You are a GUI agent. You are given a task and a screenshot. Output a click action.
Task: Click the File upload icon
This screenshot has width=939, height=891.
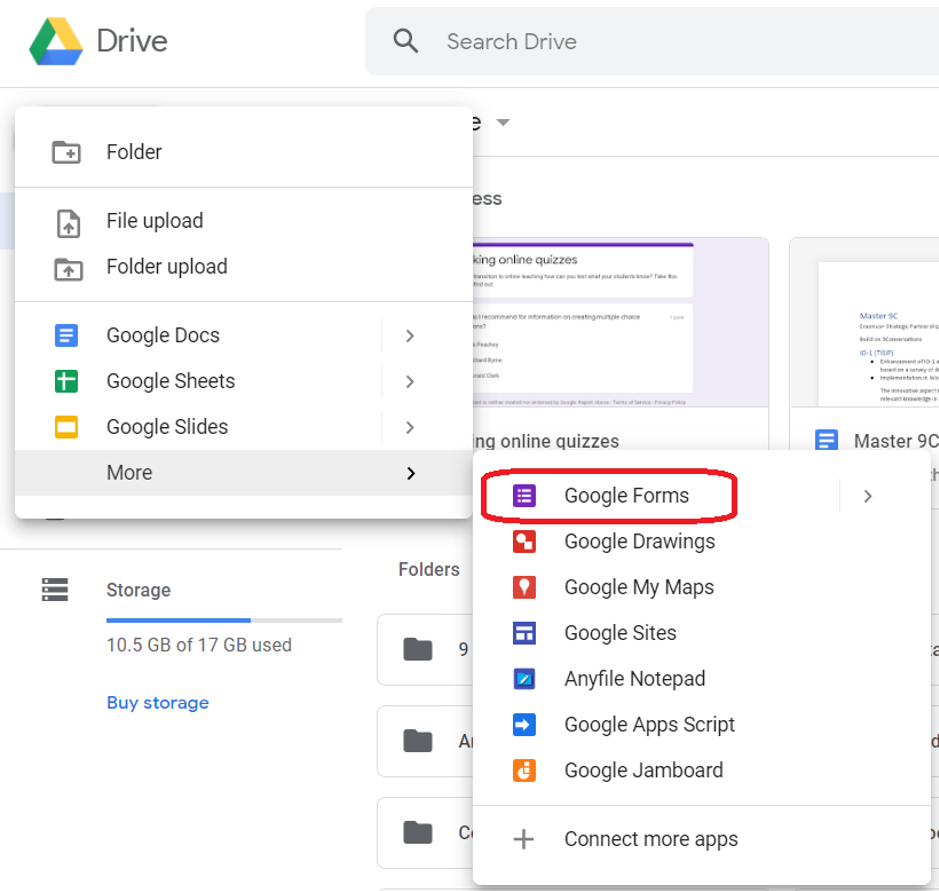[x=68, y=223]
